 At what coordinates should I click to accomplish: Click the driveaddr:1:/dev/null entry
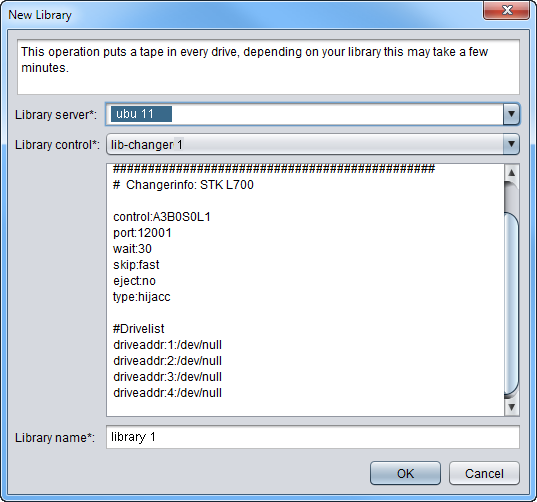click(167, 344)
